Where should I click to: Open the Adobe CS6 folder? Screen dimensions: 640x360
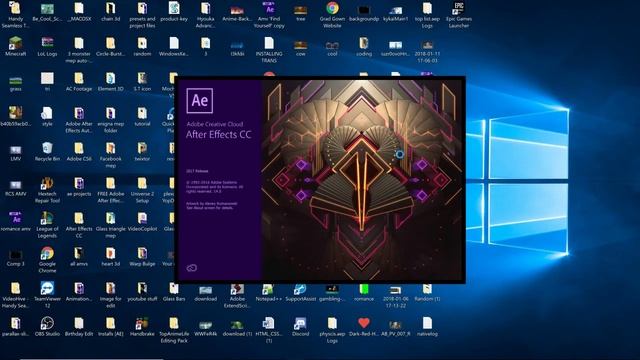coord(79,151)
